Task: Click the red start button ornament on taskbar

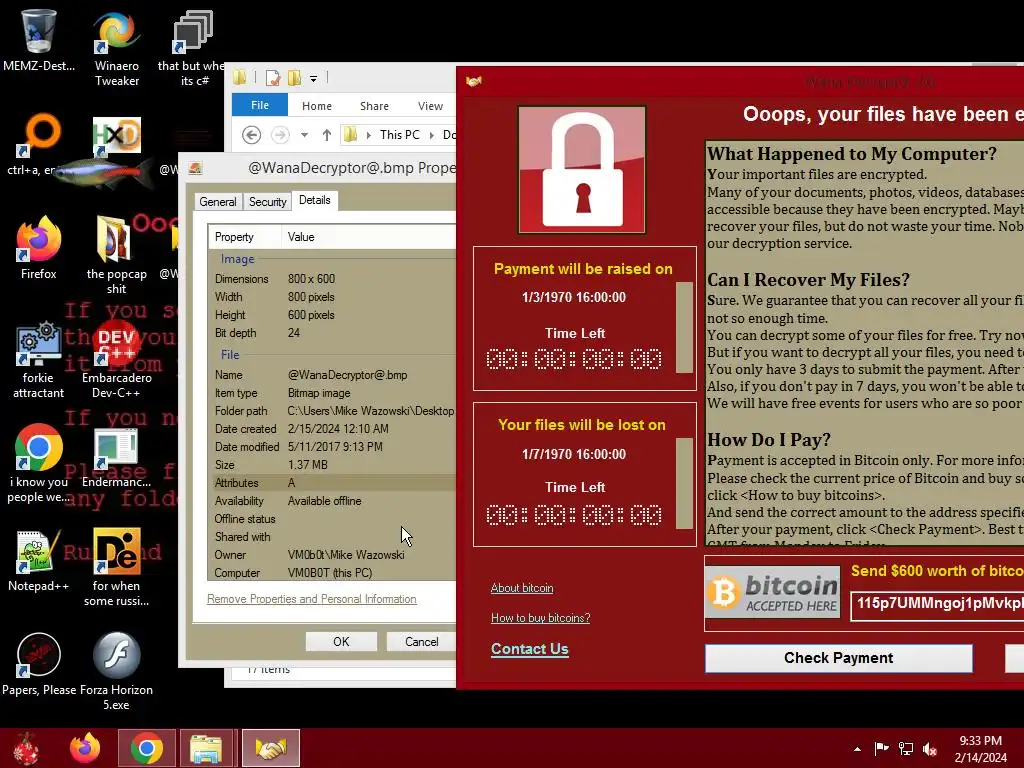Action: (x=26, y=748)
